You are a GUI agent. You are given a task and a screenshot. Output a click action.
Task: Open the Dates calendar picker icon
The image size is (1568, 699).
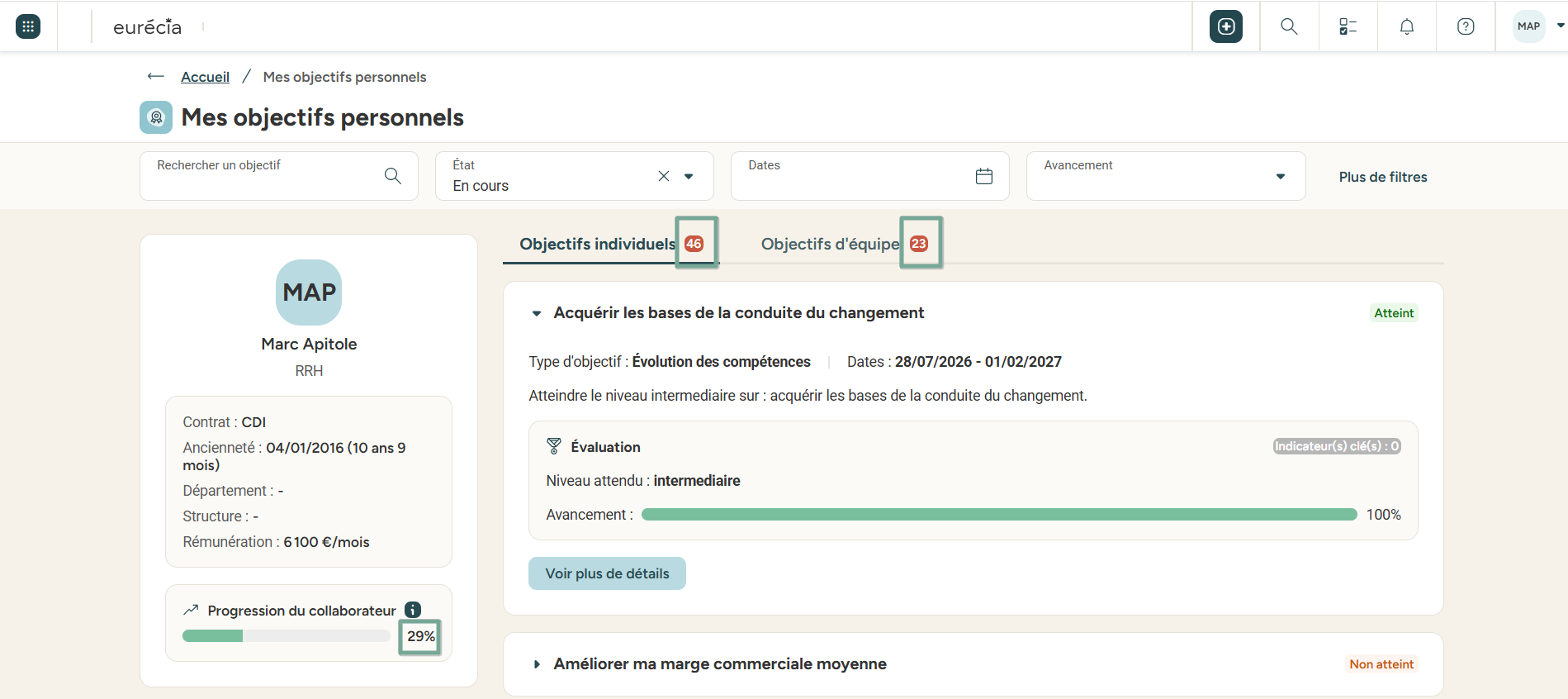click(x=984, y=176)
